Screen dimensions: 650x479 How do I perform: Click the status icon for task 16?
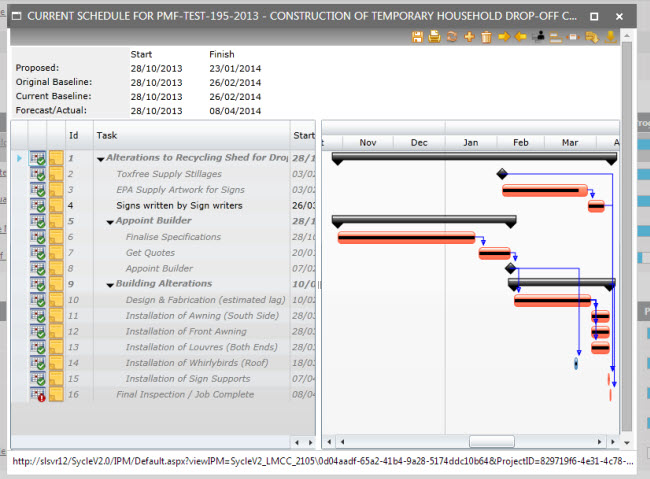pyautogui.click(x=38, y=395)
